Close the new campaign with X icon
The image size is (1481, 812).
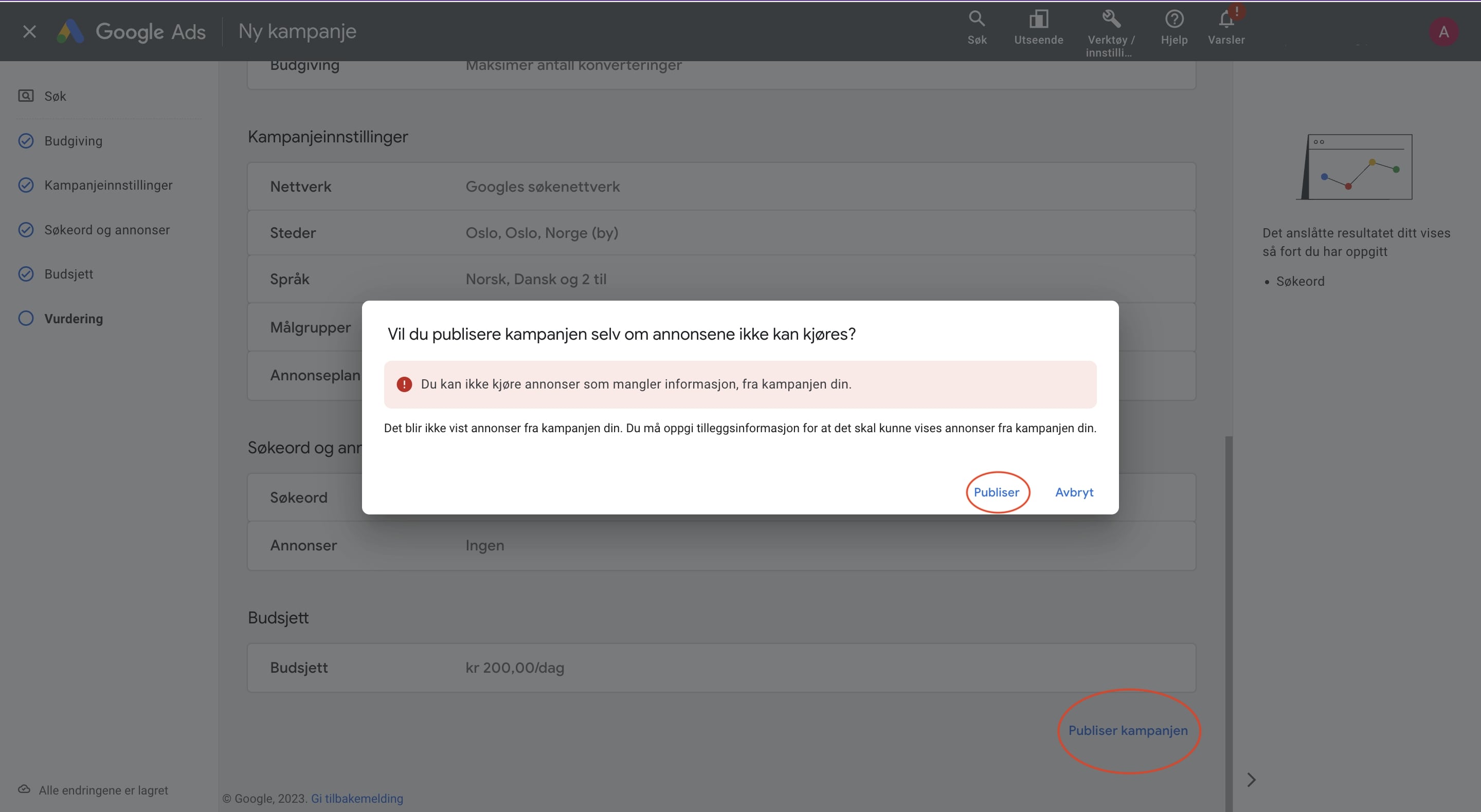click(x=29, y=32)
